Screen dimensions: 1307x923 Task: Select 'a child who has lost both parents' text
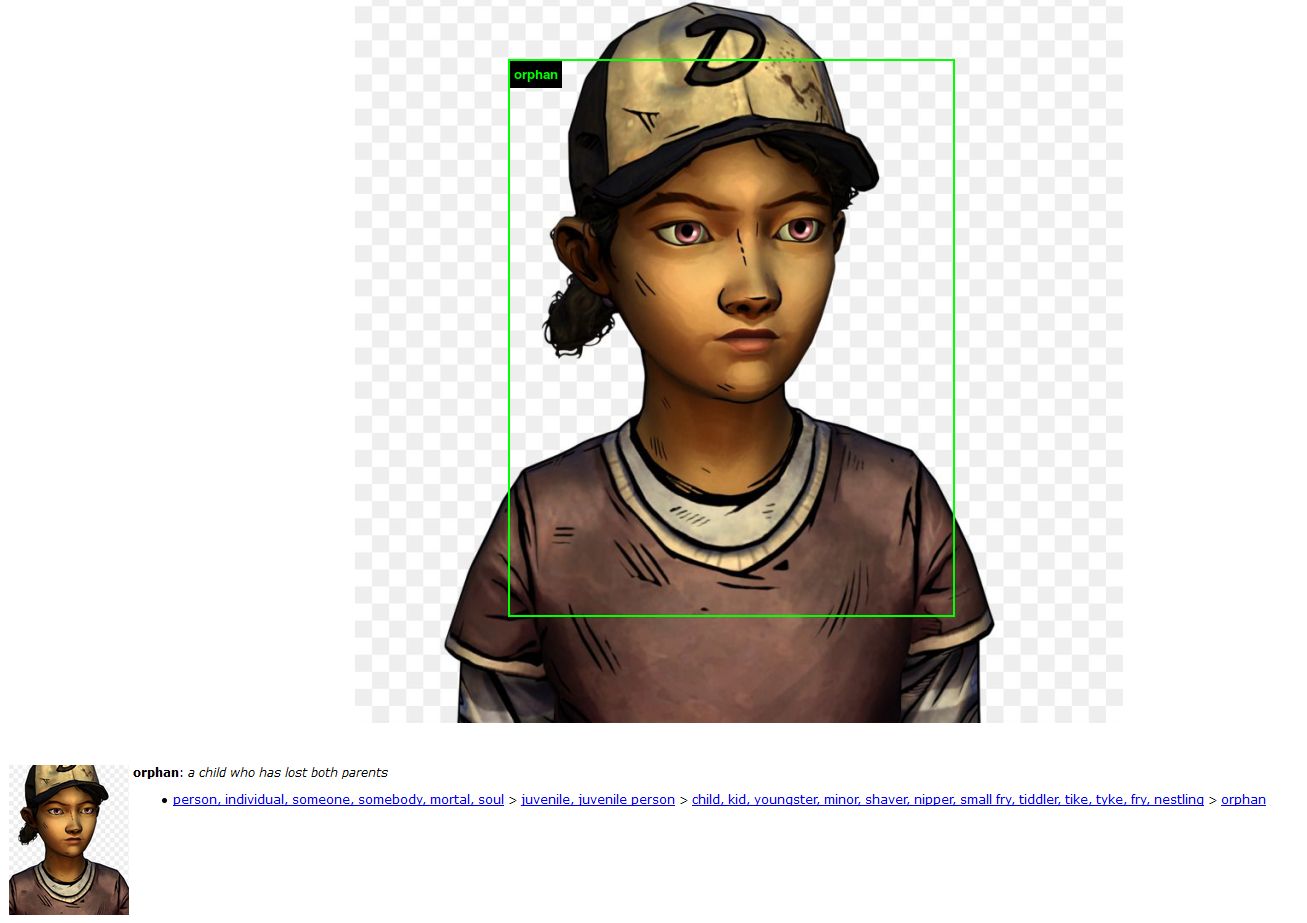[x=288, y=773]
